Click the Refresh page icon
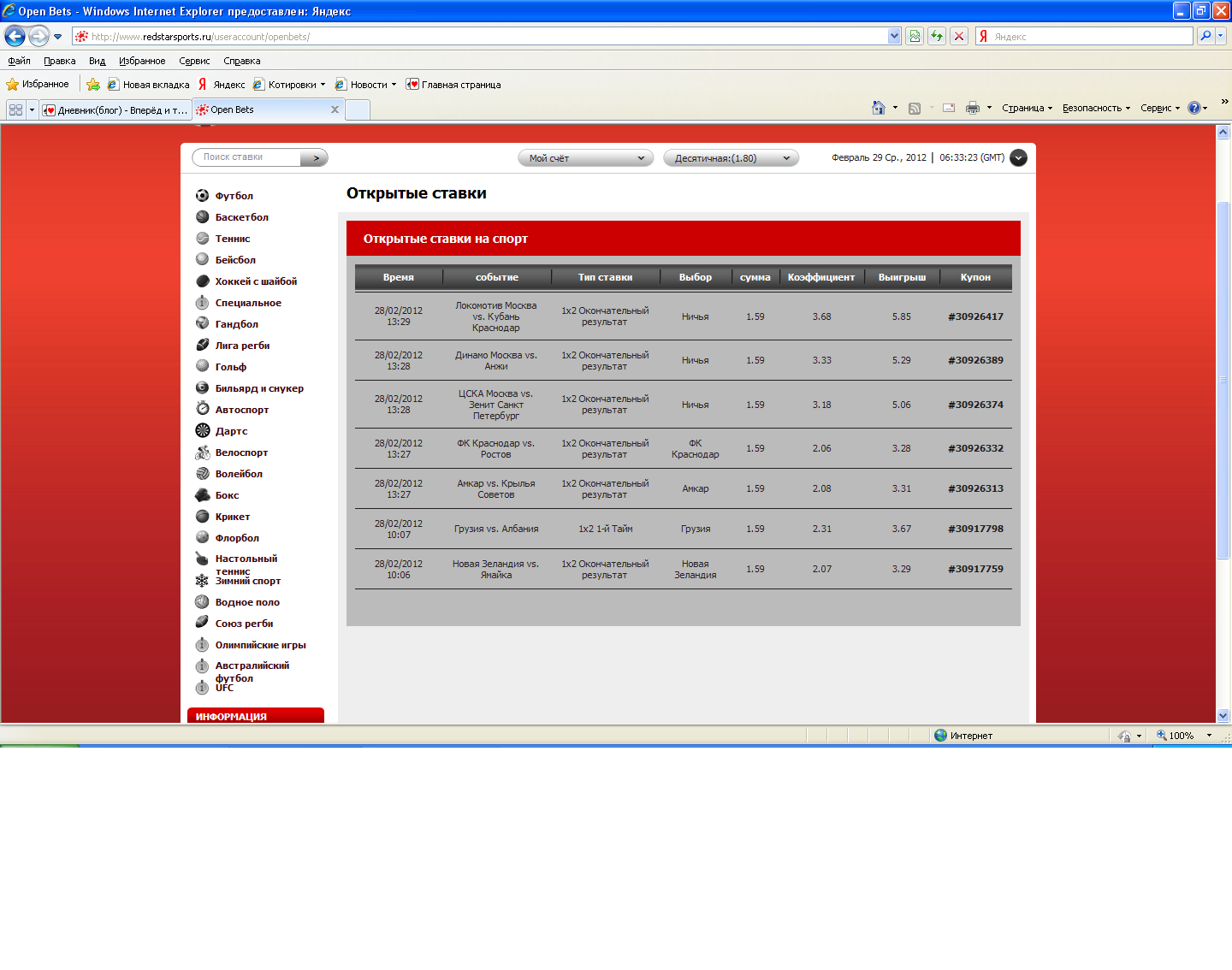This screenshot has height=970, width=1232. (x=937, y=36)
